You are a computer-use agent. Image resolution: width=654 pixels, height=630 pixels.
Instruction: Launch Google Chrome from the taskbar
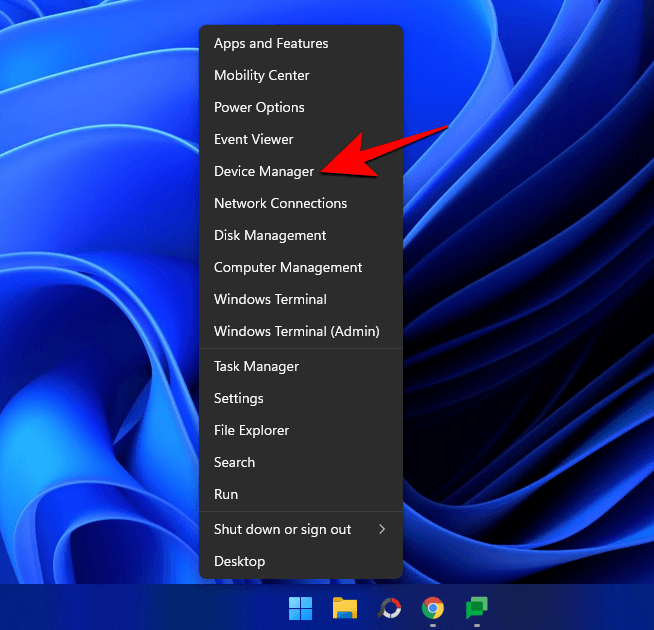[432, 608]
